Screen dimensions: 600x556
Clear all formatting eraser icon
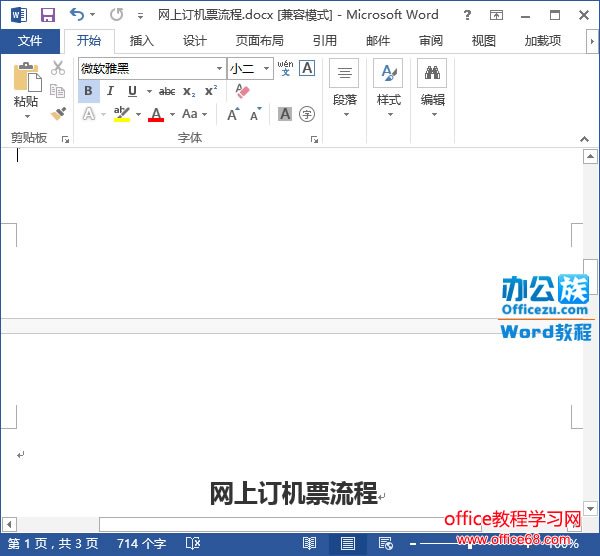coord(242,91)
